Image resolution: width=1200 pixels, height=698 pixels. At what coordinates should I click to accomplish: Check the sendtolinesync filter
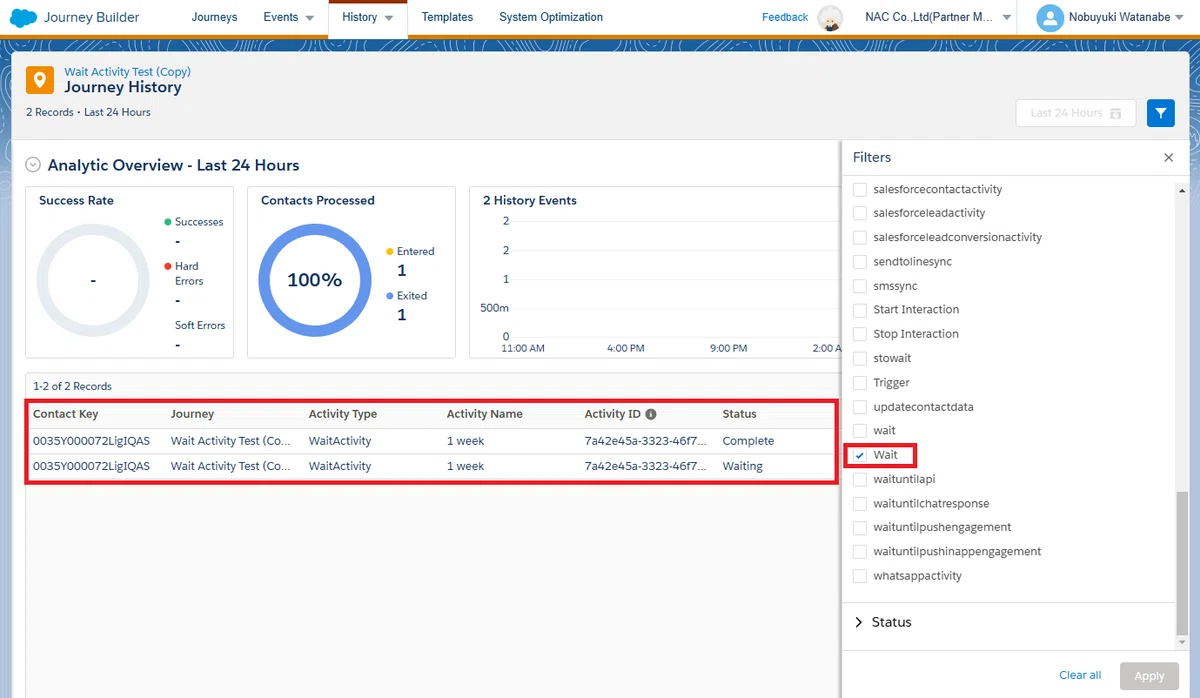[860, 261]
